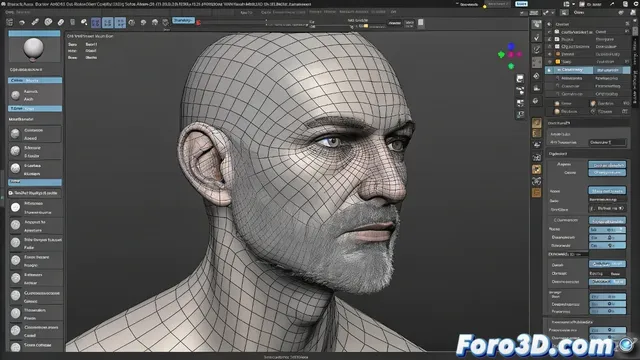Image resolution: width=640 pixels, height=360 pixels.
Task: Click the first orange icon in right tool strip
Action: point(537,123)
